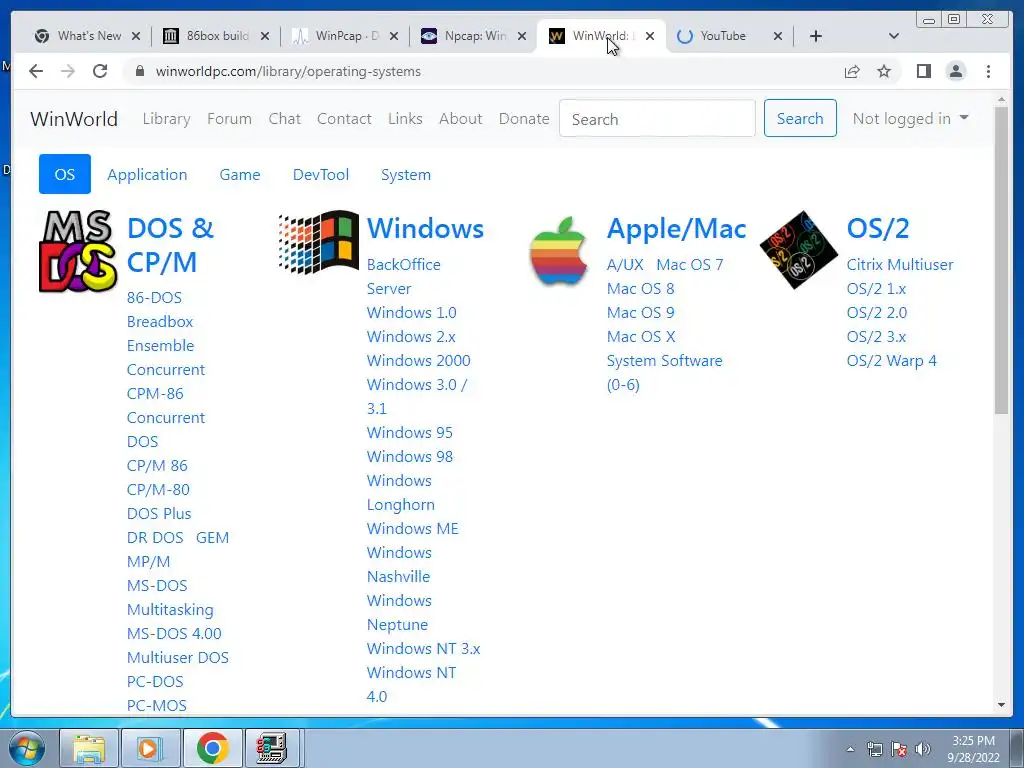Open the Mac OS 9 link
1024x768 pixels.
(x=640, y=312)
